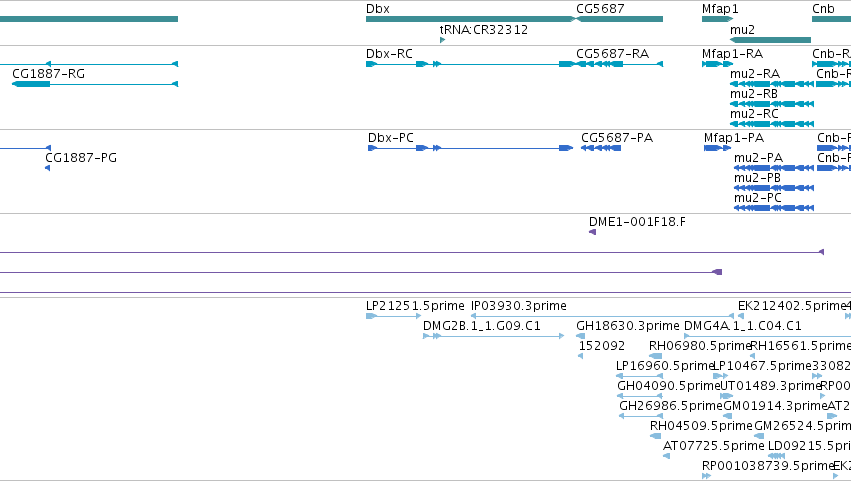Click the AT07725.5prime EST label
This screenshot has width=851, height=481.
[714, 446]
